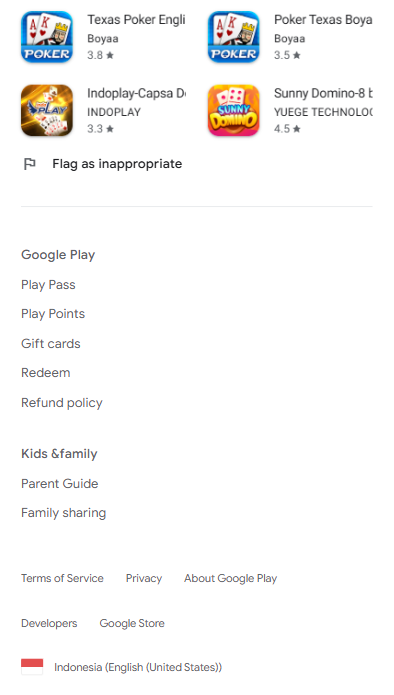Go to Gift cards
This screenshot has width=394, height=695.
click(51, 344)
